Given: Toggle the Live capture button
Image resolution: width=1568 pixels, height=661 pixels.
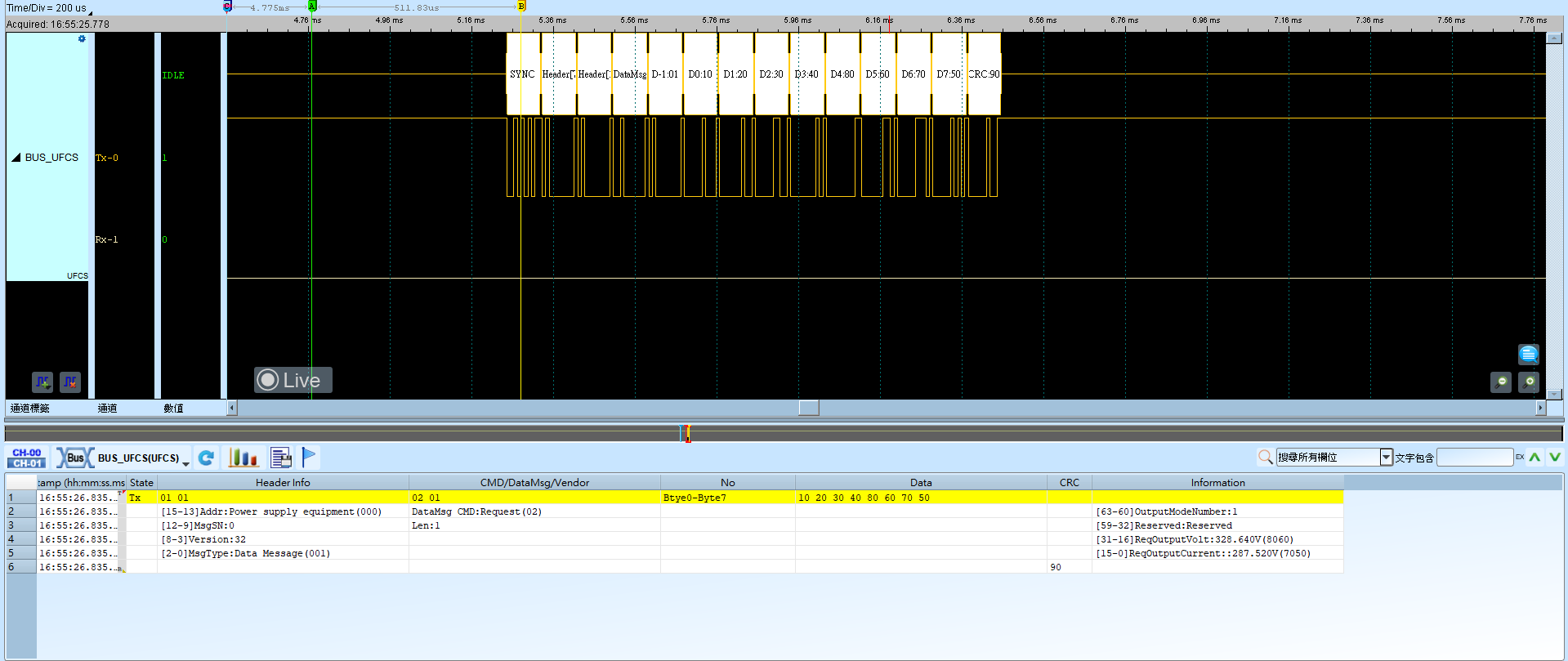Looking at the screenshot, I should point(293,380).
